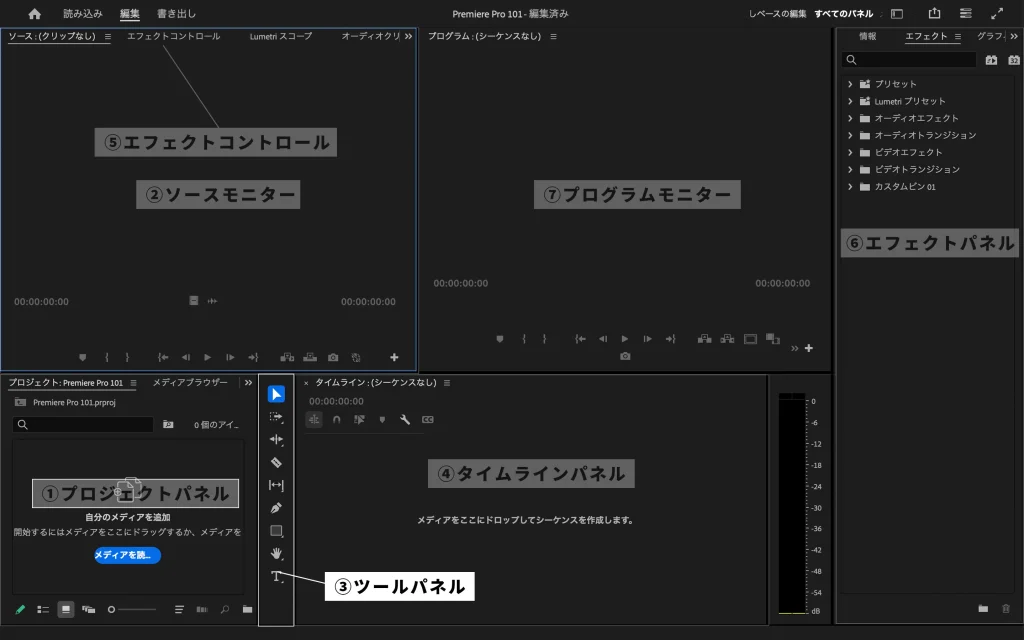The width and height of the screenshot is (1024, 640).
Task: Click the Add Marker icon in Source Monitor
Action: (x=83, y=356)
